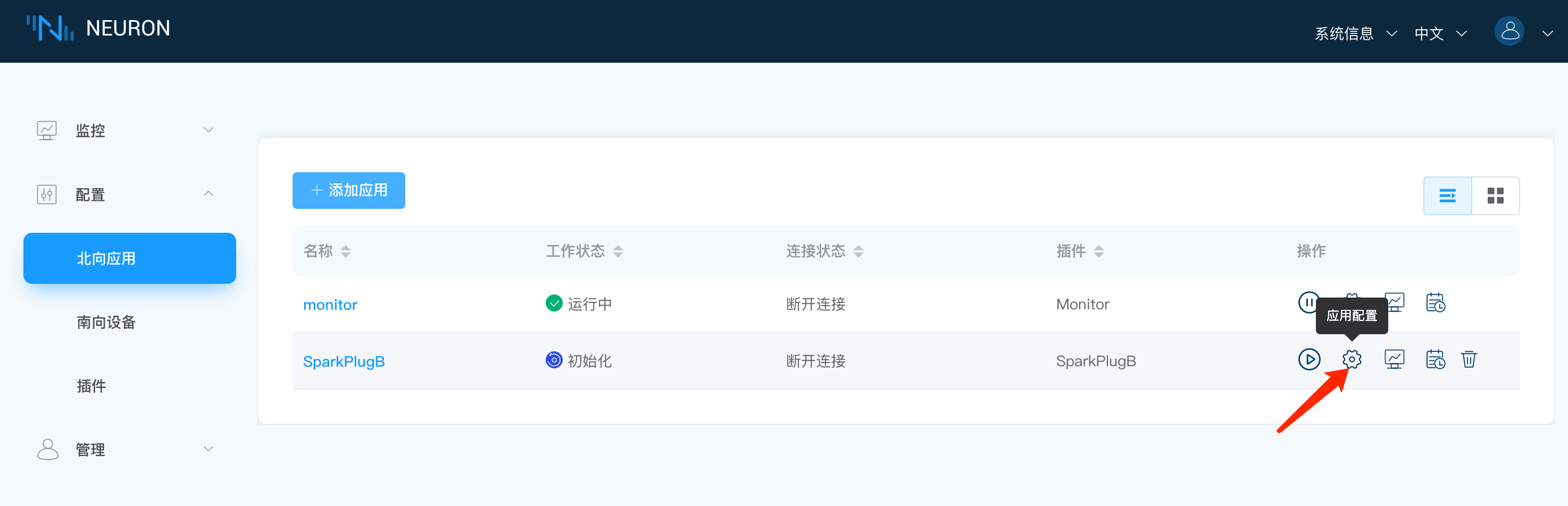Switch to card grid view
This screenshot has width=1568, height=506.
point(1495,196)
